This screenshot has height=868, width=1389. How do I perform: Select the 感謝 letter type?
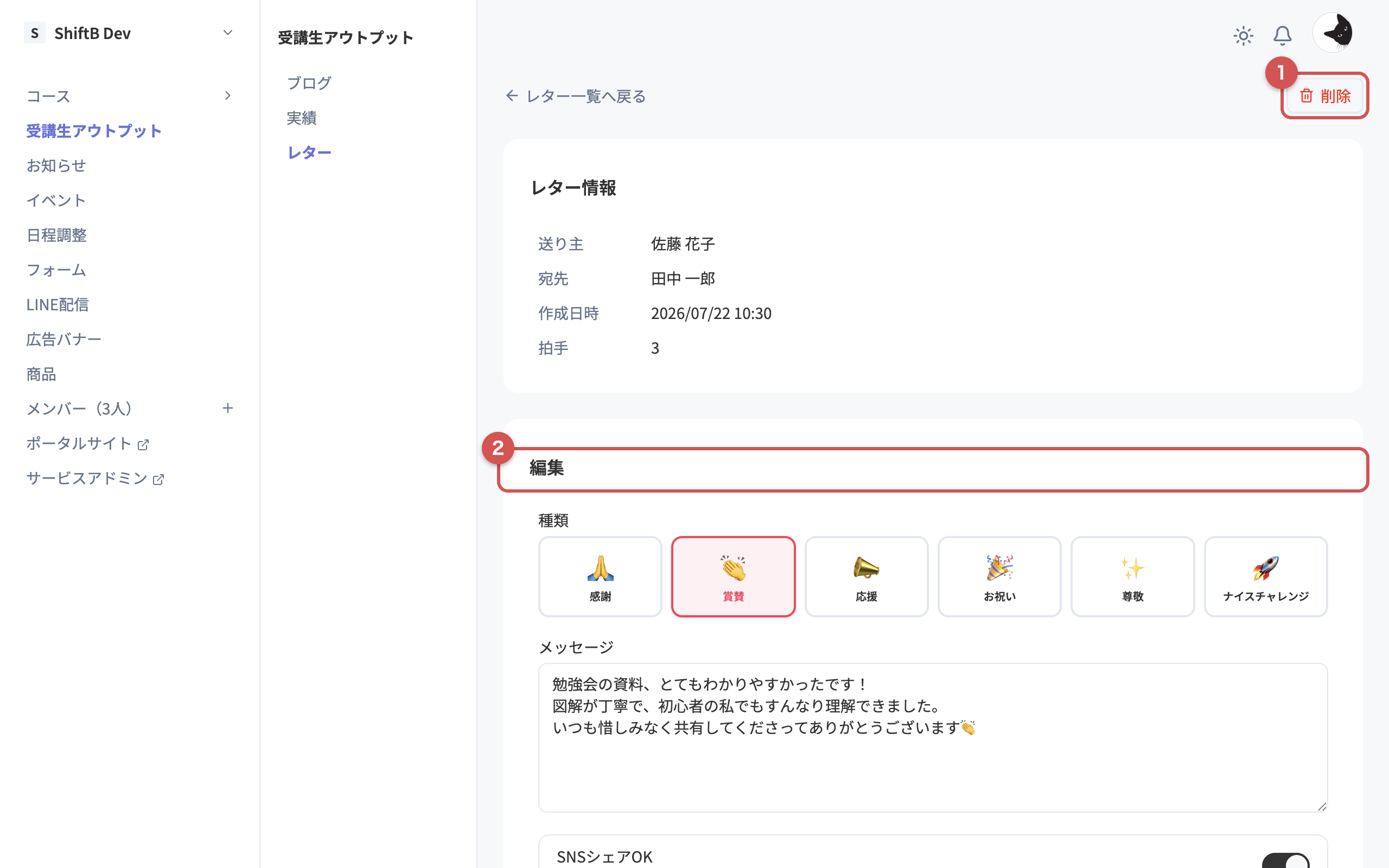click(600, 576)
